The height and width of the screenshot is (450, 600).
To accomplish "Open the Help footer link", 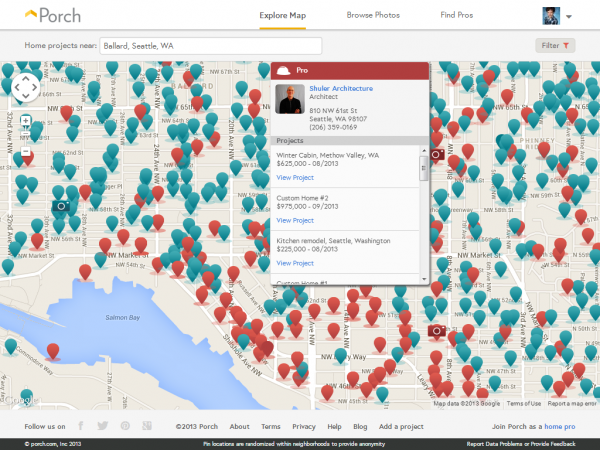I will [334, 426].
